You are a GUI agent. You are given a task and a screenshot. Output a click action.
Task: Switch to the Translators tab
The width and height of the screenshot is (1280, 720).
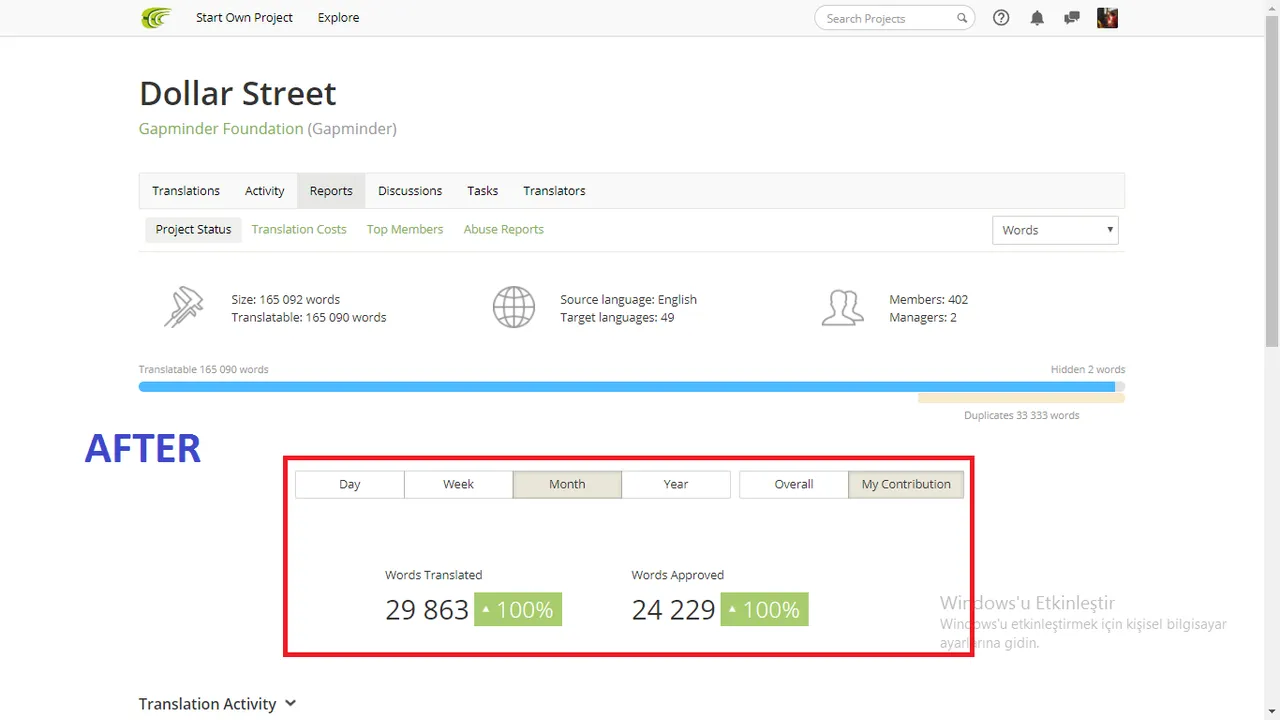[554, 191]
